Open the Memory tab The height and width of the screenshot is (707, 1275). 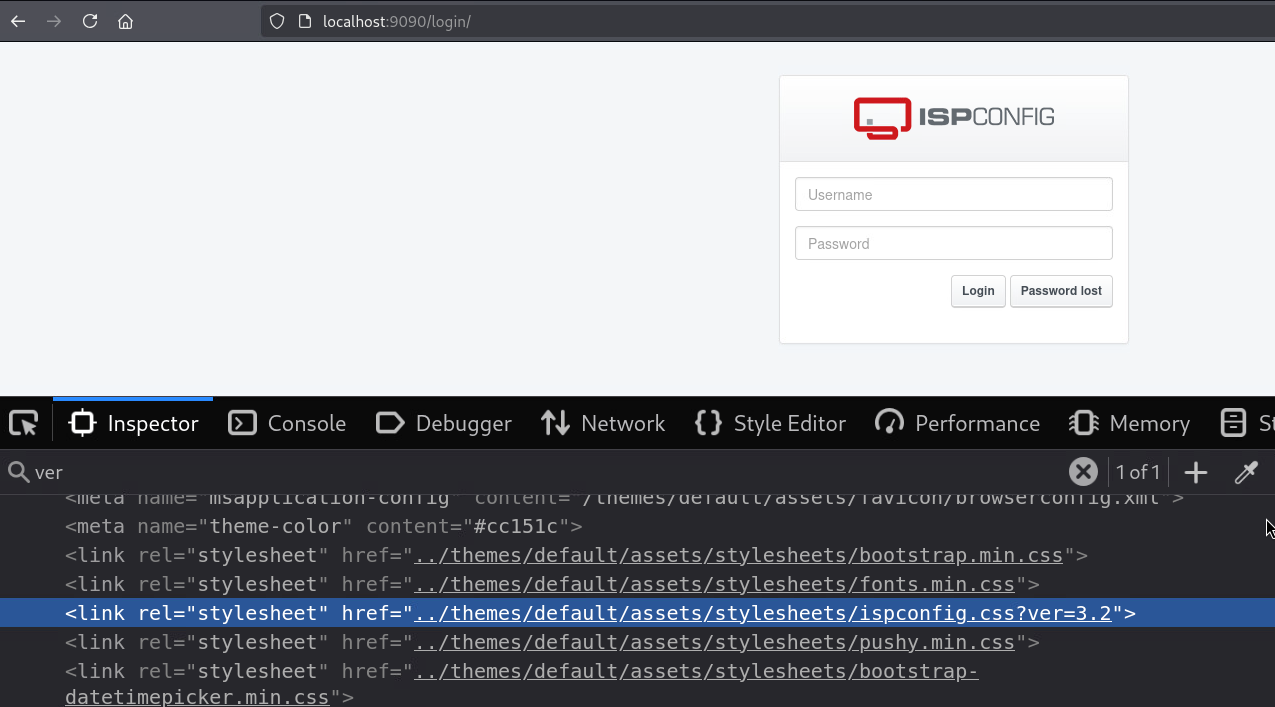[1129, 424]
